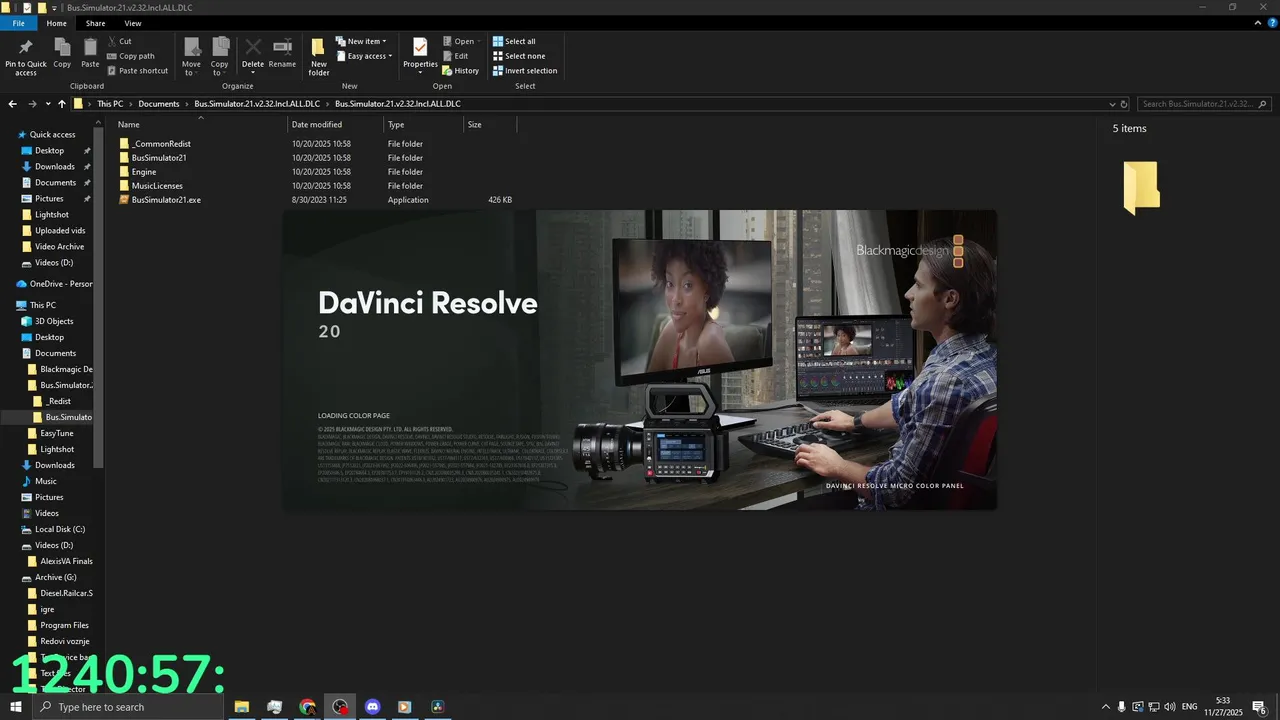Click Paste shortcut in the ribbon

[x=137, y=71]
